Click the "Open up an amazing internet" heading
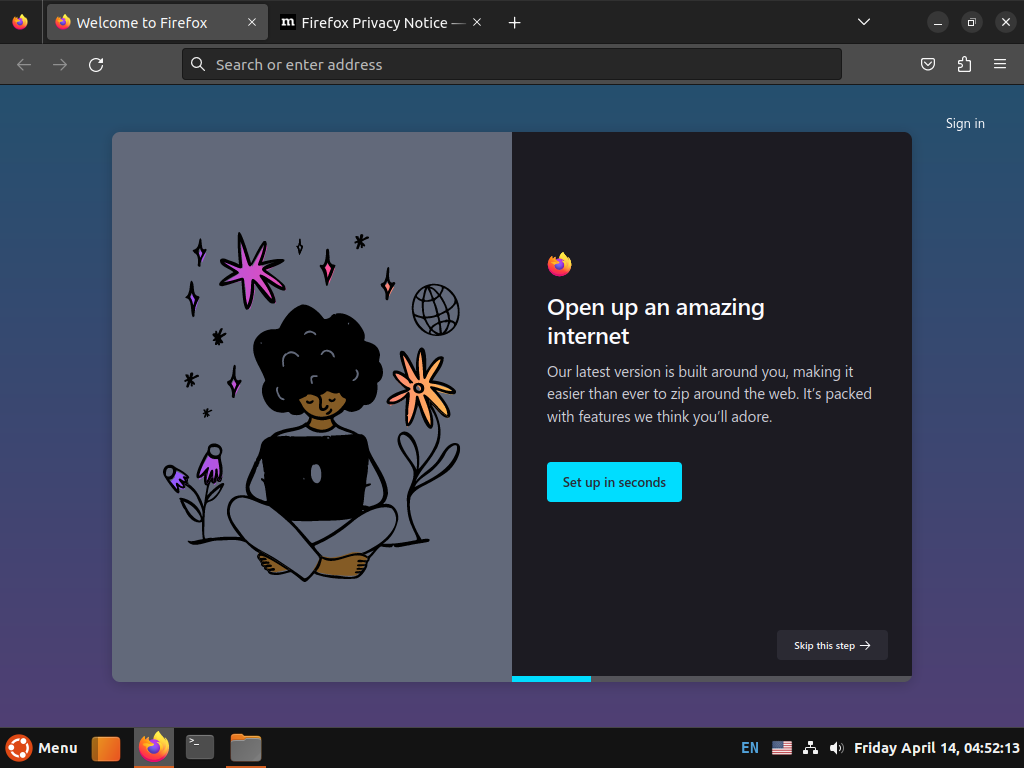Screen dimensions: 1024x768 pos(656,321)
